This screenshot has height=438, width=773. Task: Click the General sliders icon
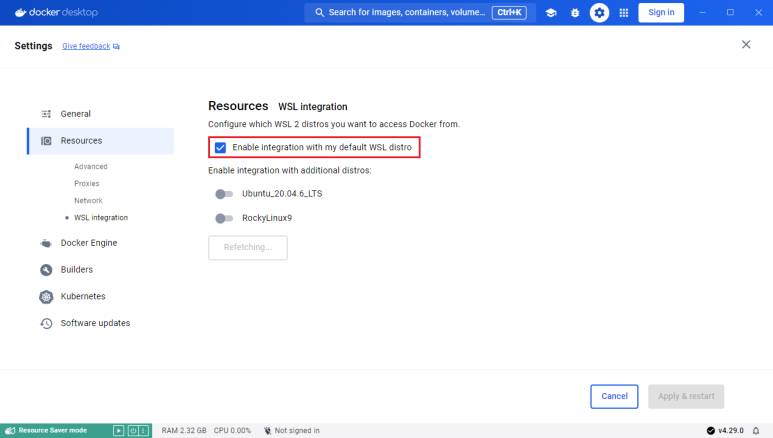pos(46,114)
